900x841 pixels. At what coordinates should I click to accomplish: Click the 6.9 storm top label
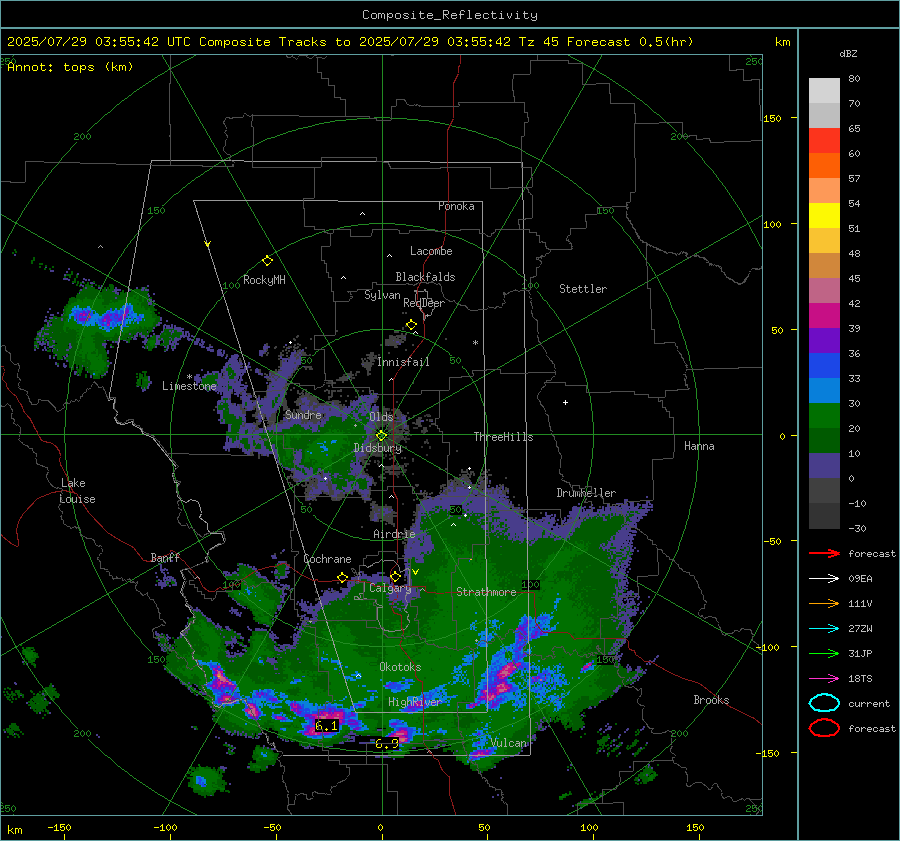pyautogui.click(x=386, y=744)
